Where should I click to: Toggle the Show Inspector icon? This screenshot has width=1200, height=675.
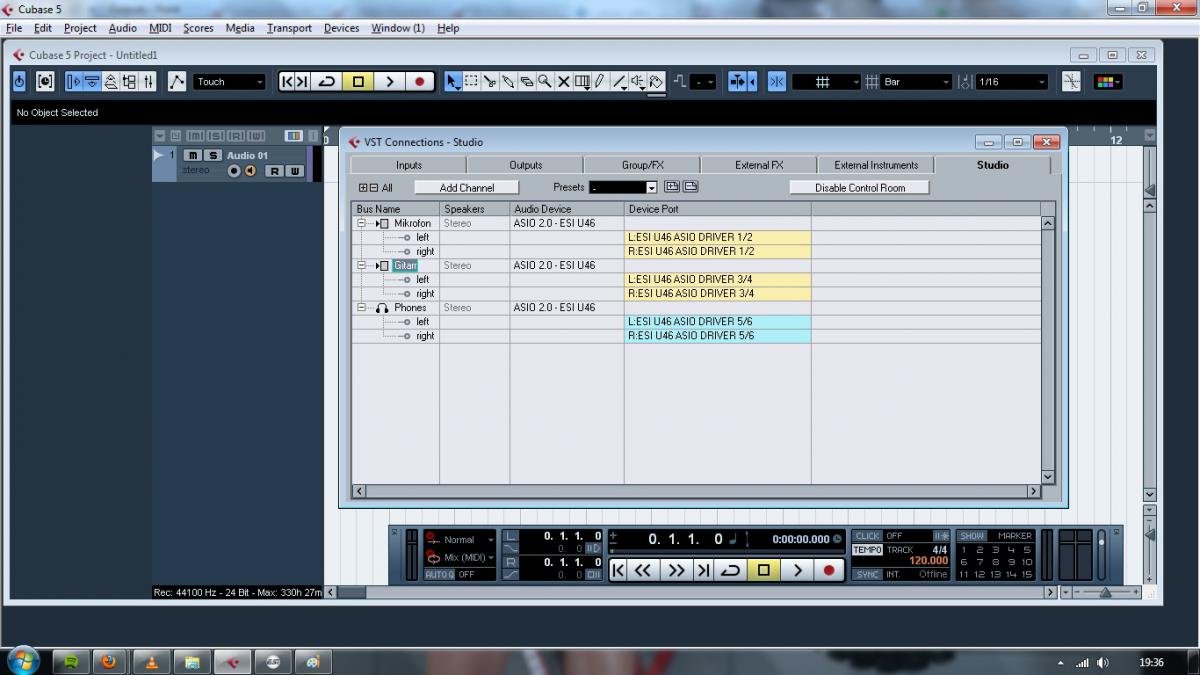(74, 82)
